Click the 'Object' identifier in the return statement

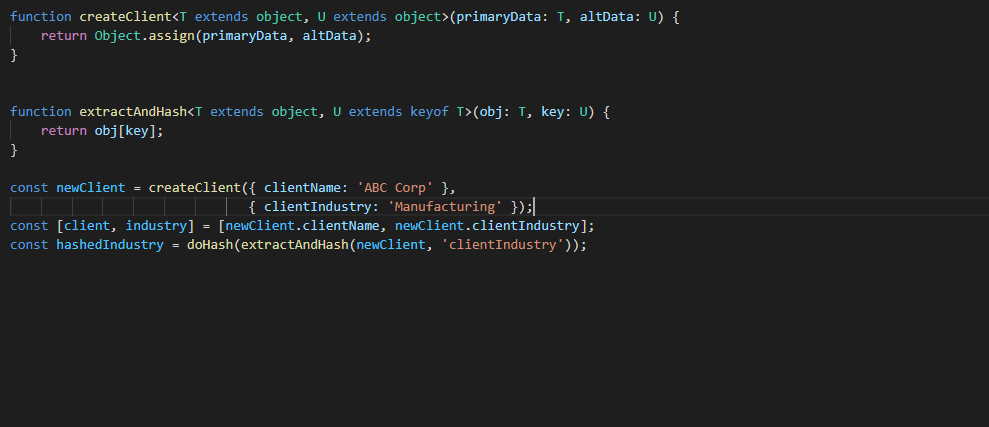pyautogui.click(x=117, y=36)
